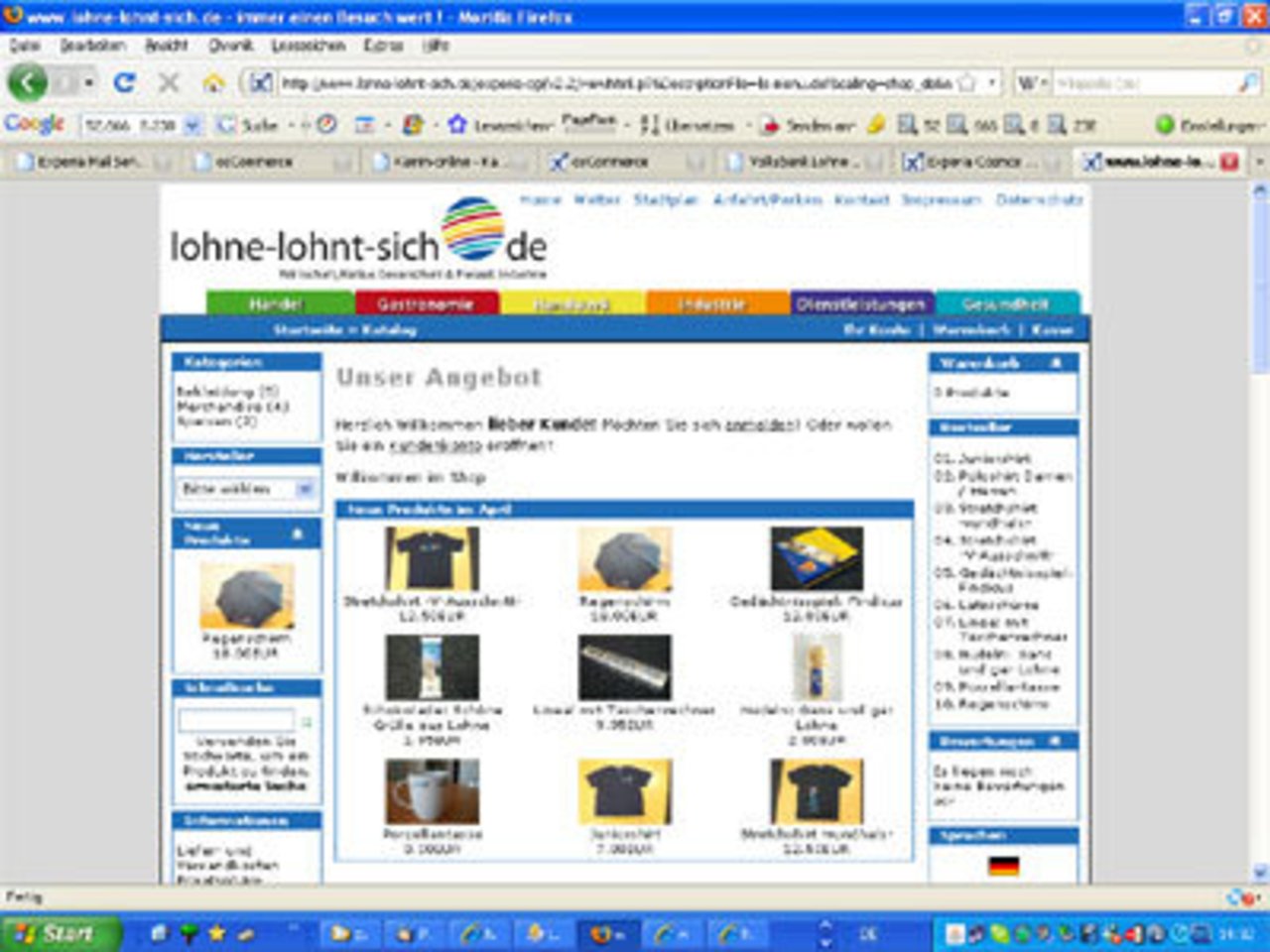Click the Schnellsuche text input field

(x=236, y=721)
